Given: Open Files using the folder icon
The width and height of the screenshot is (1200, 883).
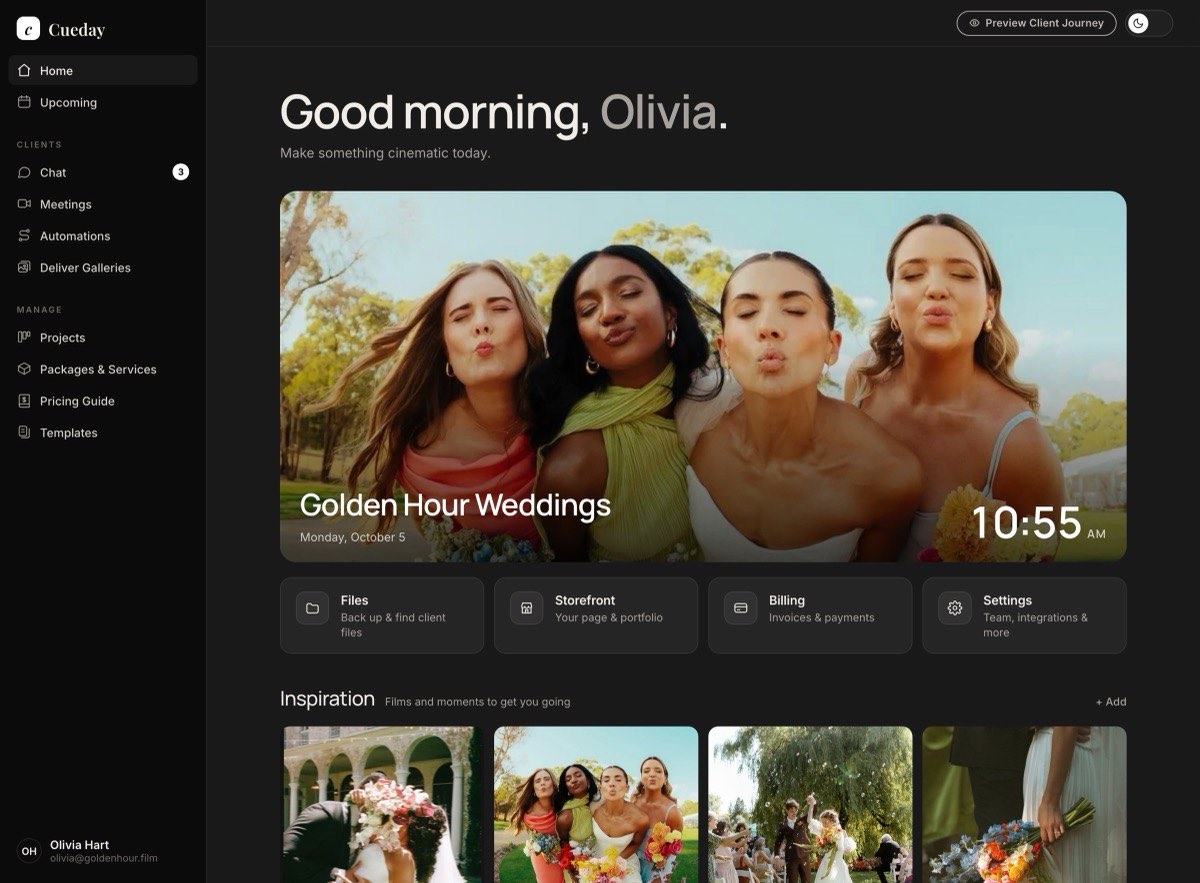Looking at the screenshot, I should (312, 608).
